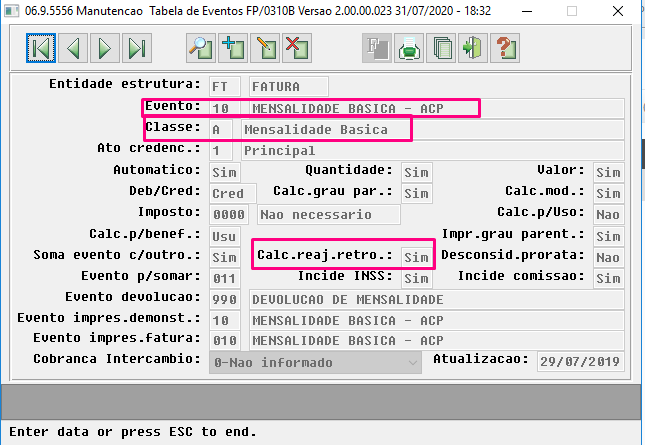This screenshot has height=445, width=645.
Task: Click the Ato credenc. field 1
Action: (x=221, y=151)
